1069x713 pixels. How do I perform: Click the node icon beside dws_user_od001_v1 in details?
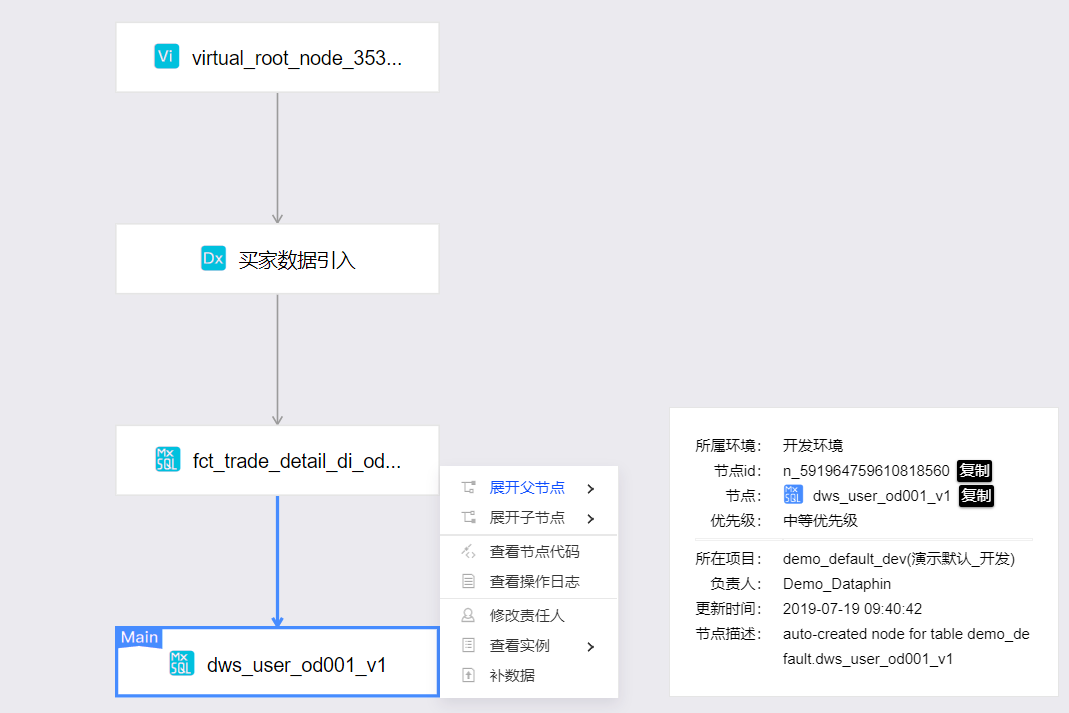(x=792, y=494)
